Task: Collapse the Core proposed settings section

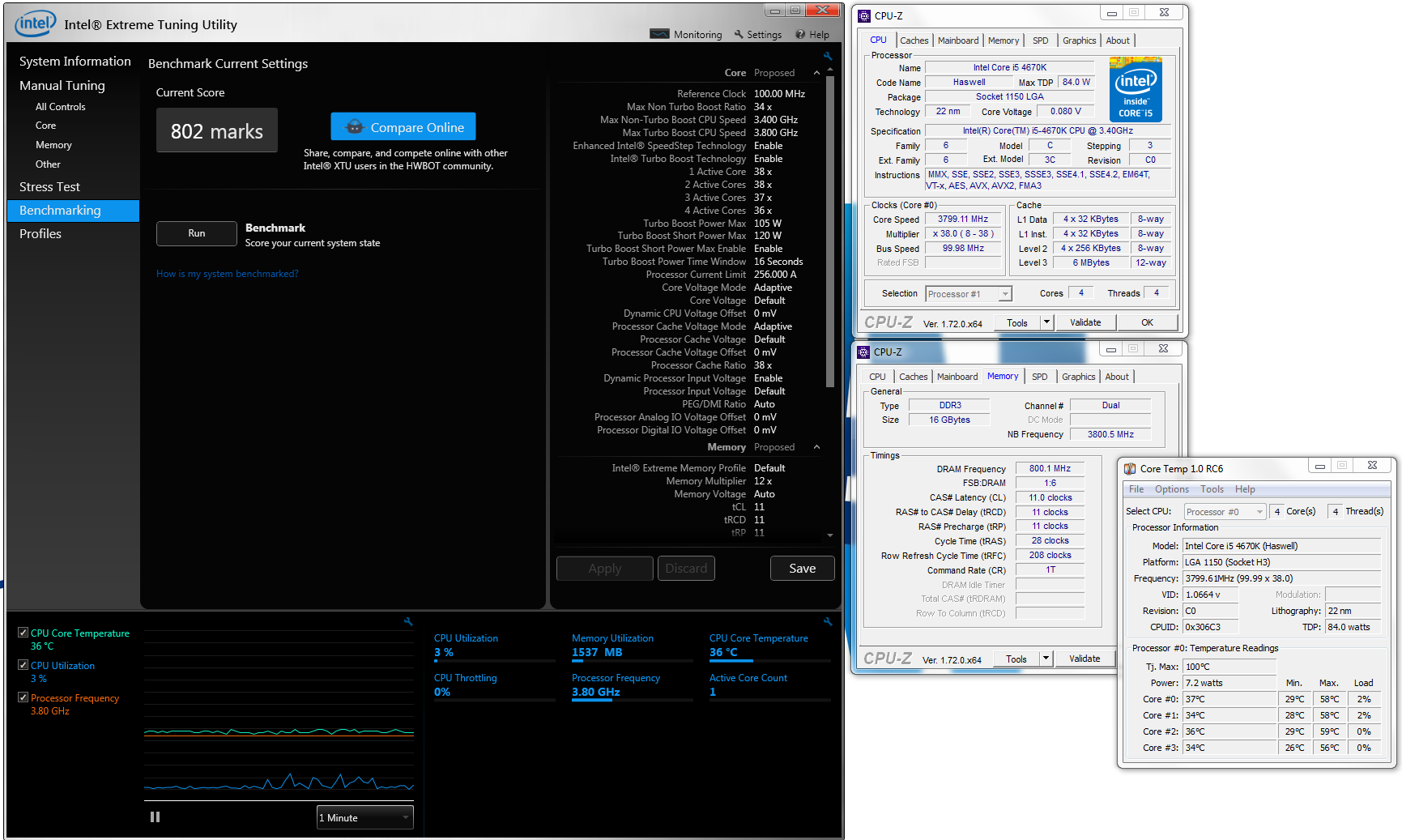Action: tap(816, 73)
